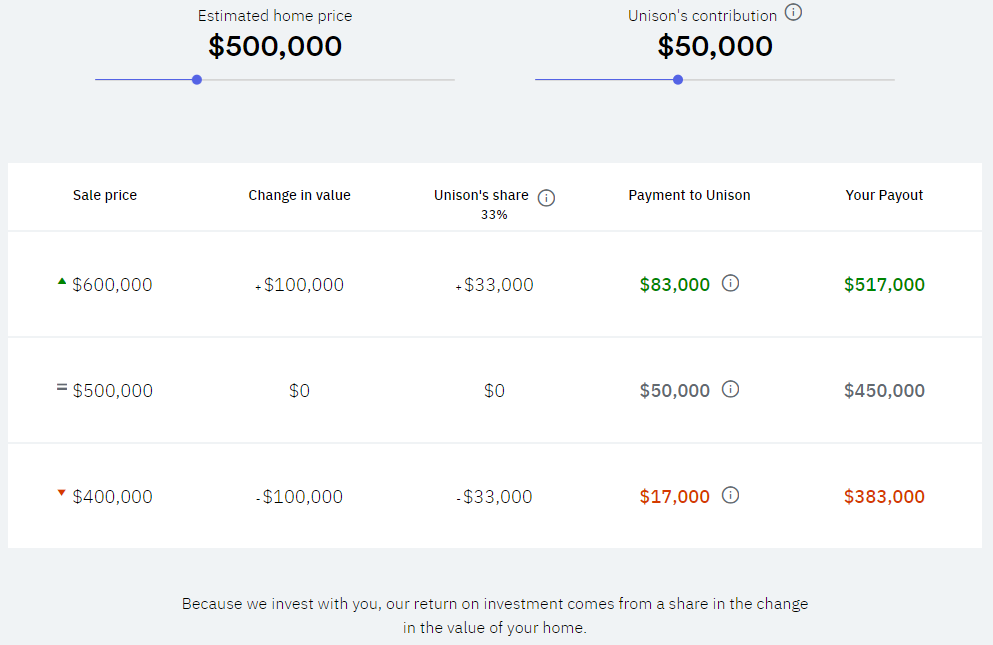993x645 pixels.
Task: Click the Change in value column header
Action: coord(299,195)
